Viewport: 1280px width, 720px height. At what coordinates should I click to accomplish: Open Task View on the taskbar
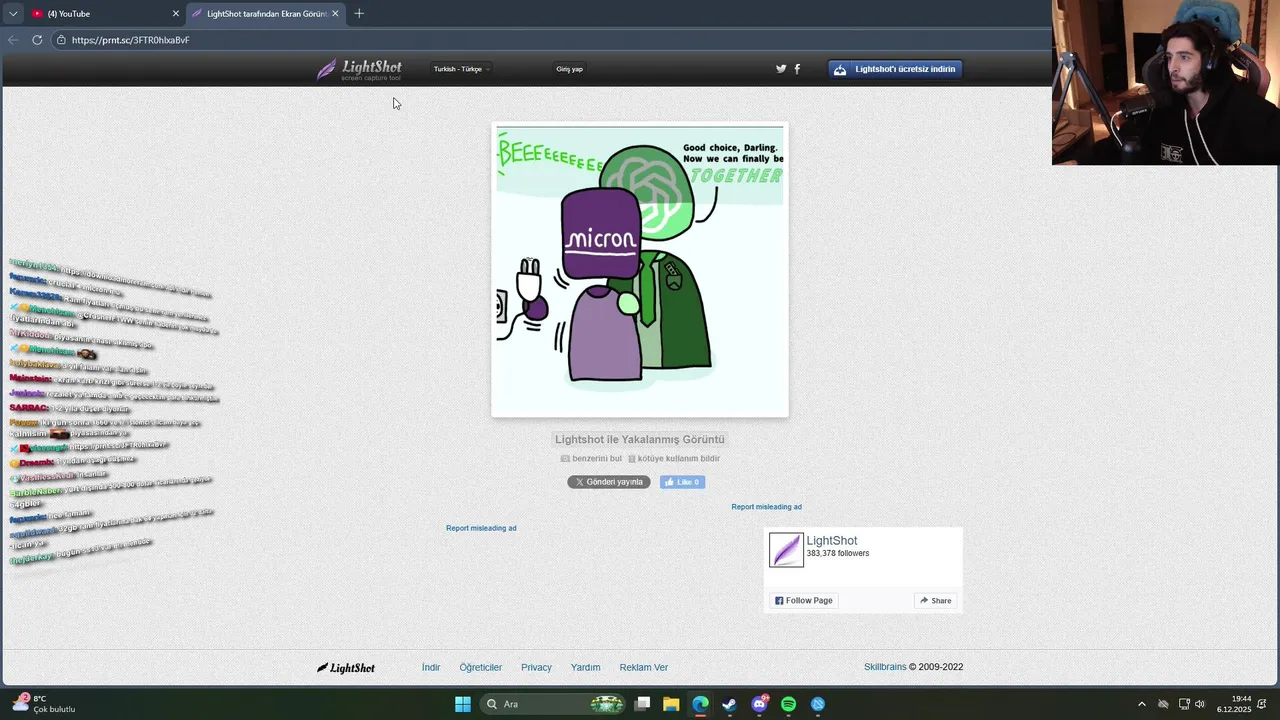pos(643,704)
